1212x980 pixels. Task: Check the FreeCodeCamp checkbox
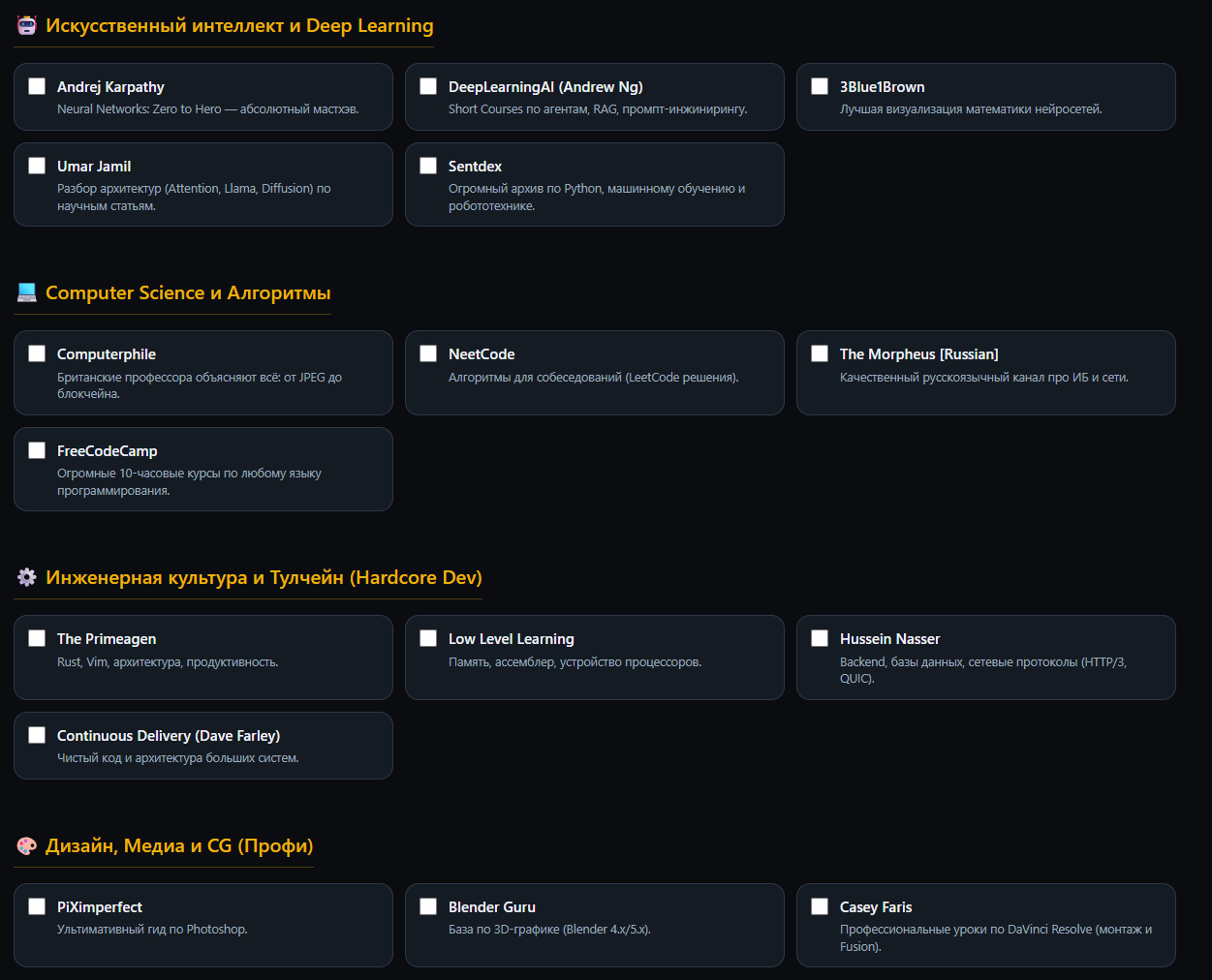pos(37,450)
